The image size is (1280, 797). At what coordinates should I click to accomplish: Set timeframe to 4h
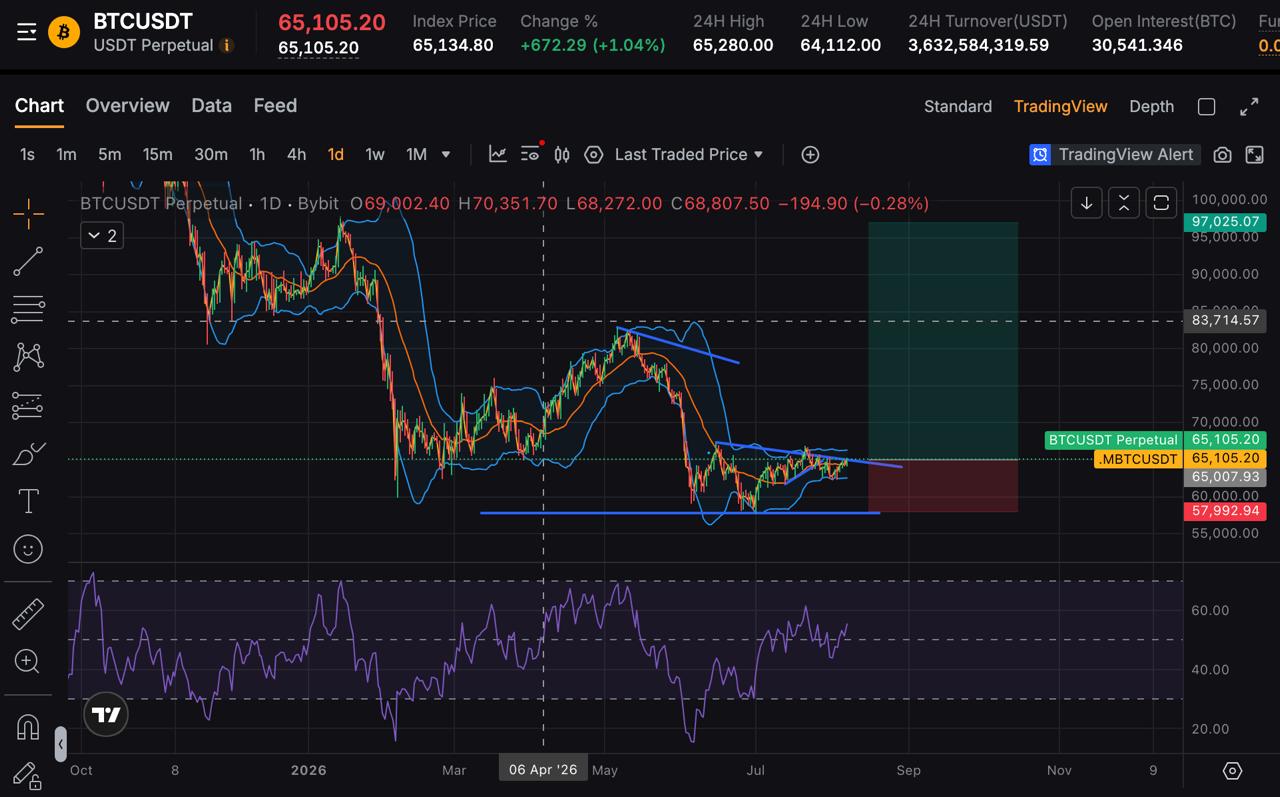point(296,154)
